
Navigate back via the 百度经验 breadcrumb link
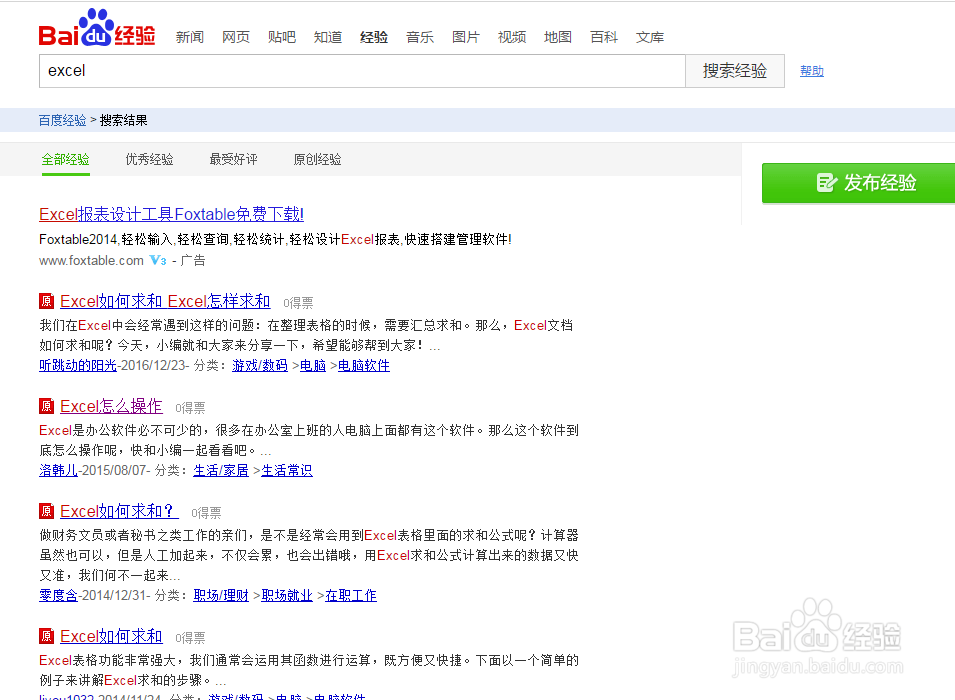pos(62,119)
